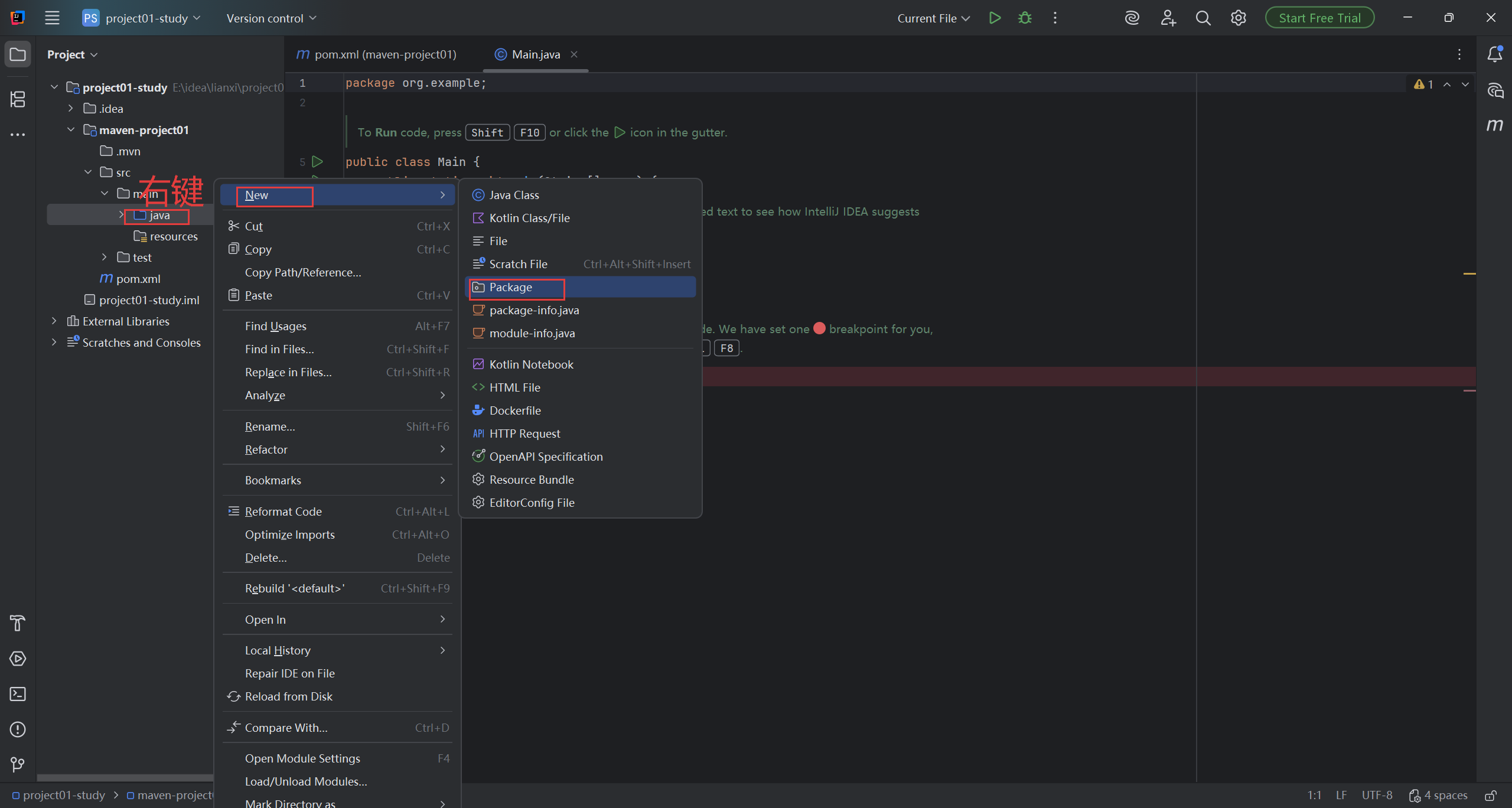Click the Debug bug icon
Screen dimensions: 1512x808
1025,18
